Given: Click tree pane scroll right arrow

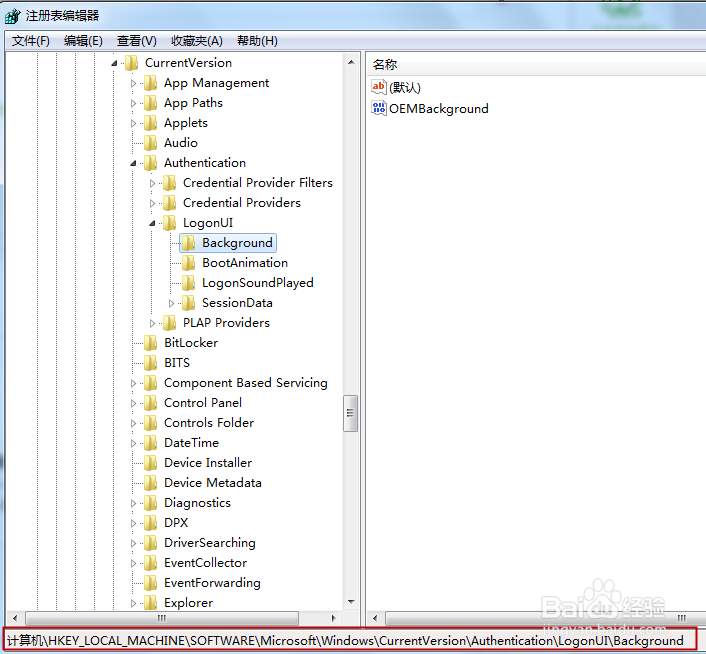Looking at the screenshot, I should (x=333, y=618).
